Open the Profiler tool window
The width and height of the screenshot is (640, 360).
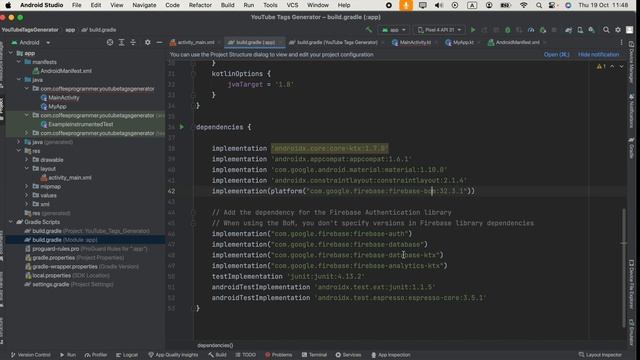coord(96,355)
